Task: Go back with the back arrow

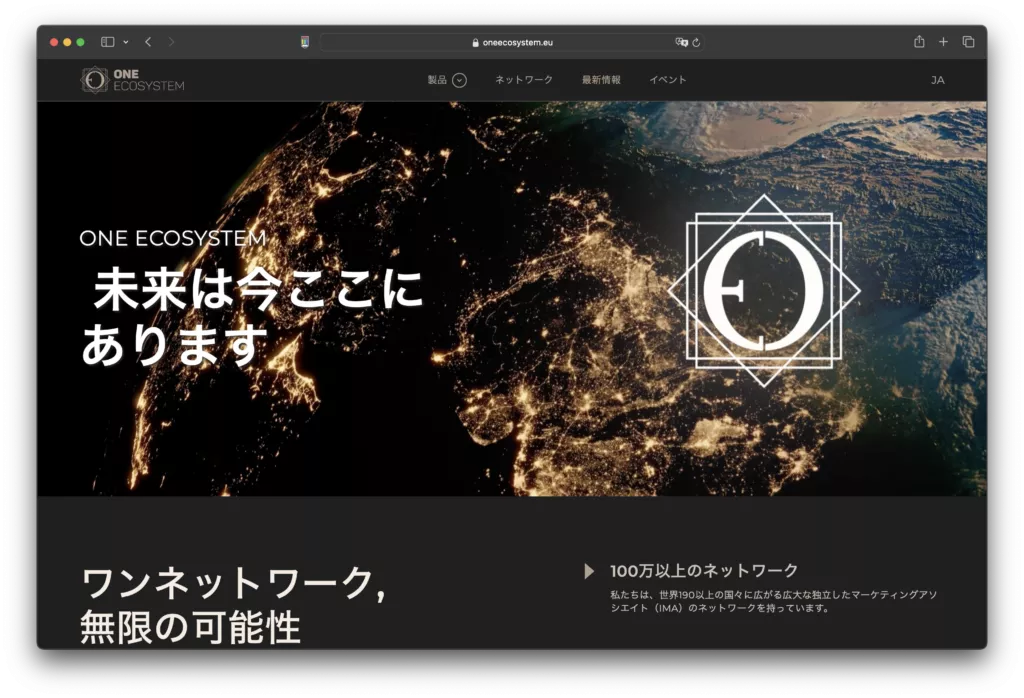Action: coord(148,42)
